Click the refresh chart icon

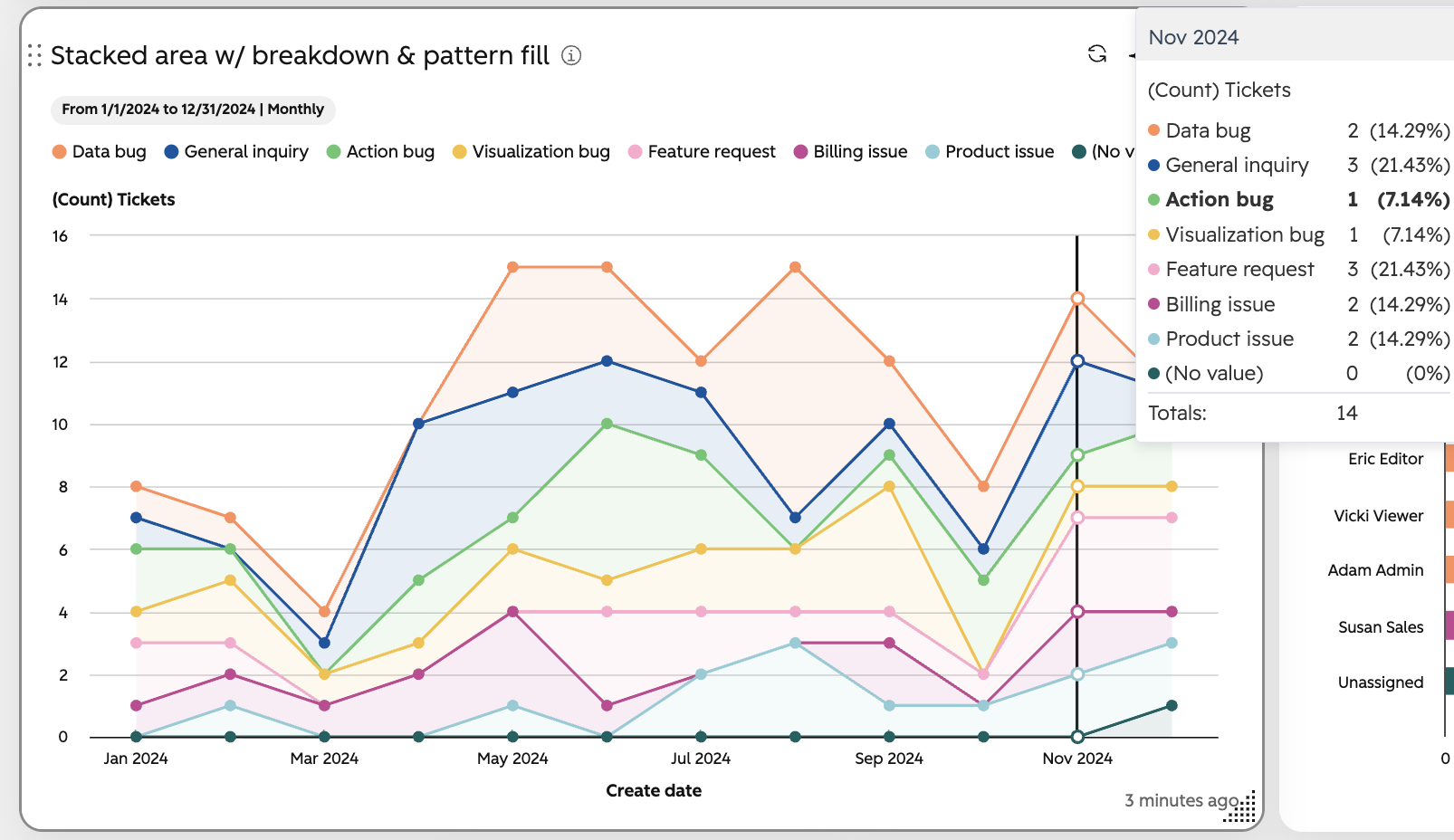pos(1097,54)
